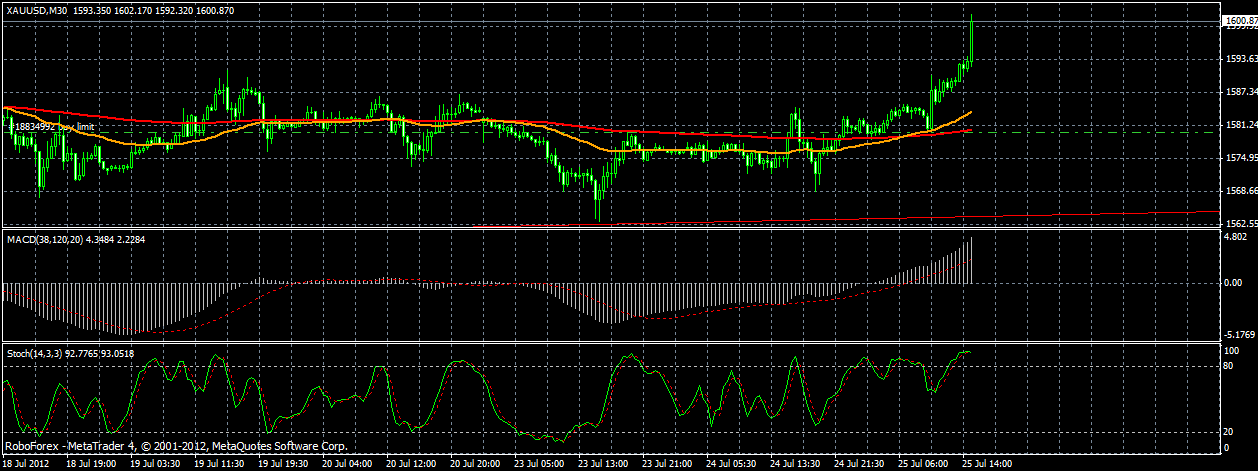1258x471 pixels.
Task: Click the 20 Jul 04:00 time label
Action: pyautogui.click(x=347, y=464)
